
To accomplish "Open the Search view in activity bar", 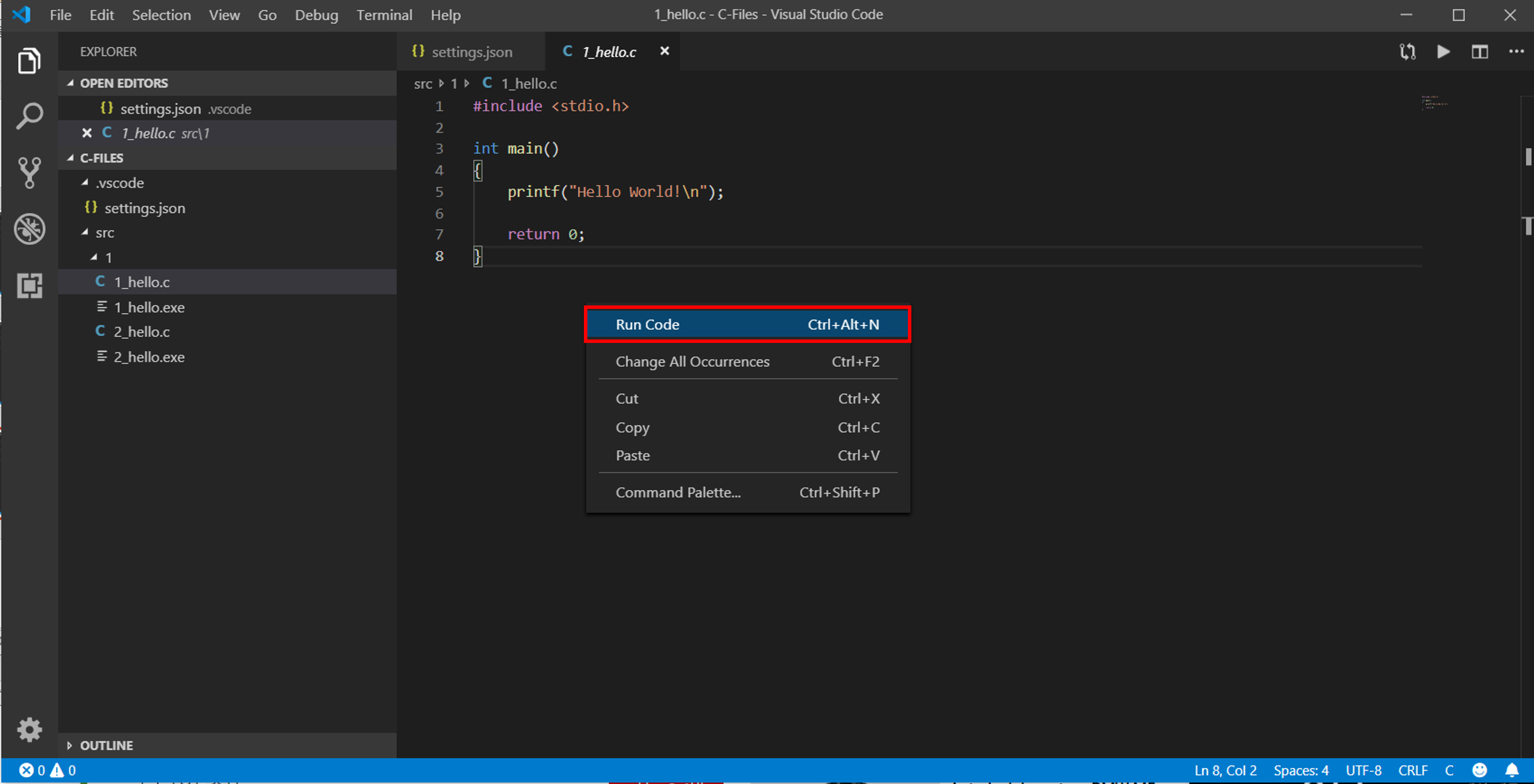I will (29, 115).
